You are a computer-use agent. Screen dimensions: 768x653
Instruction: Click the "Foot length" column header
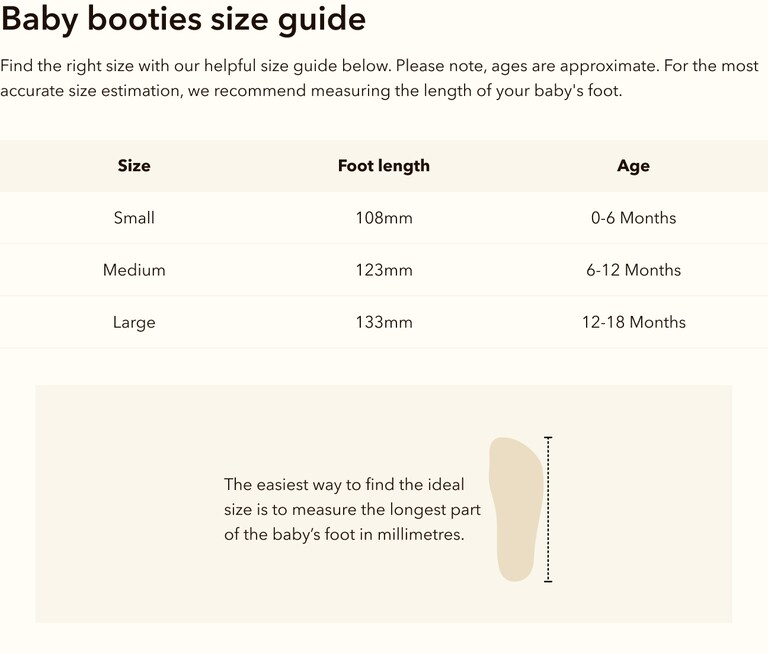click(384, 166)
